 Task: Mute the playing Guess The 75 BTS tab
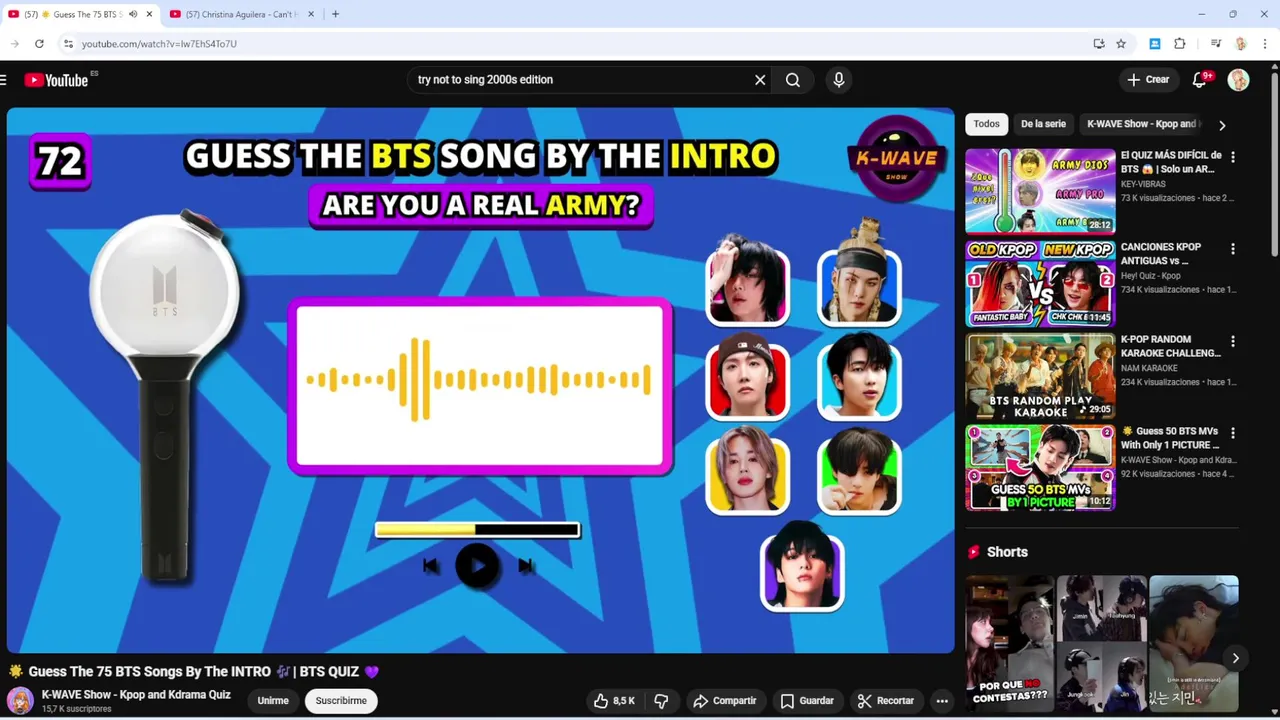[132, 14]
